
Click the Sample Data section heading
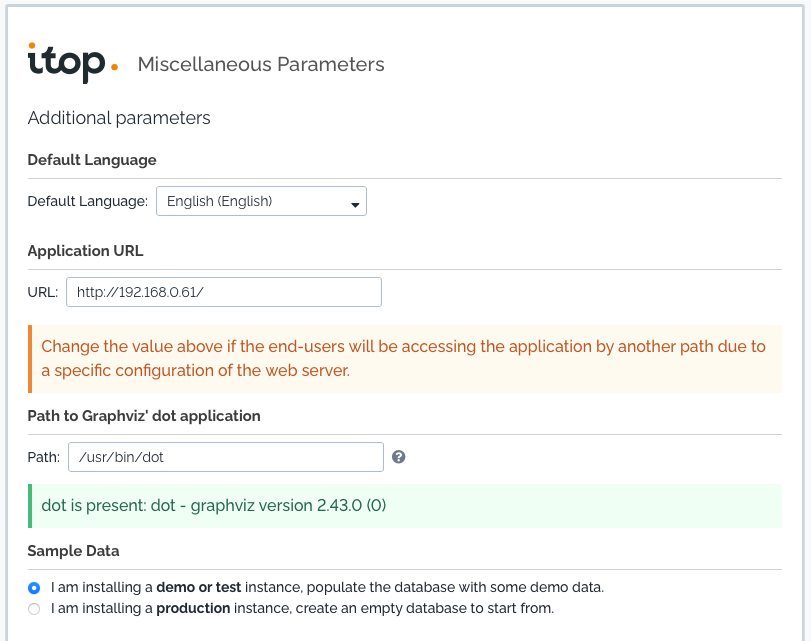[x=73, y=551]
